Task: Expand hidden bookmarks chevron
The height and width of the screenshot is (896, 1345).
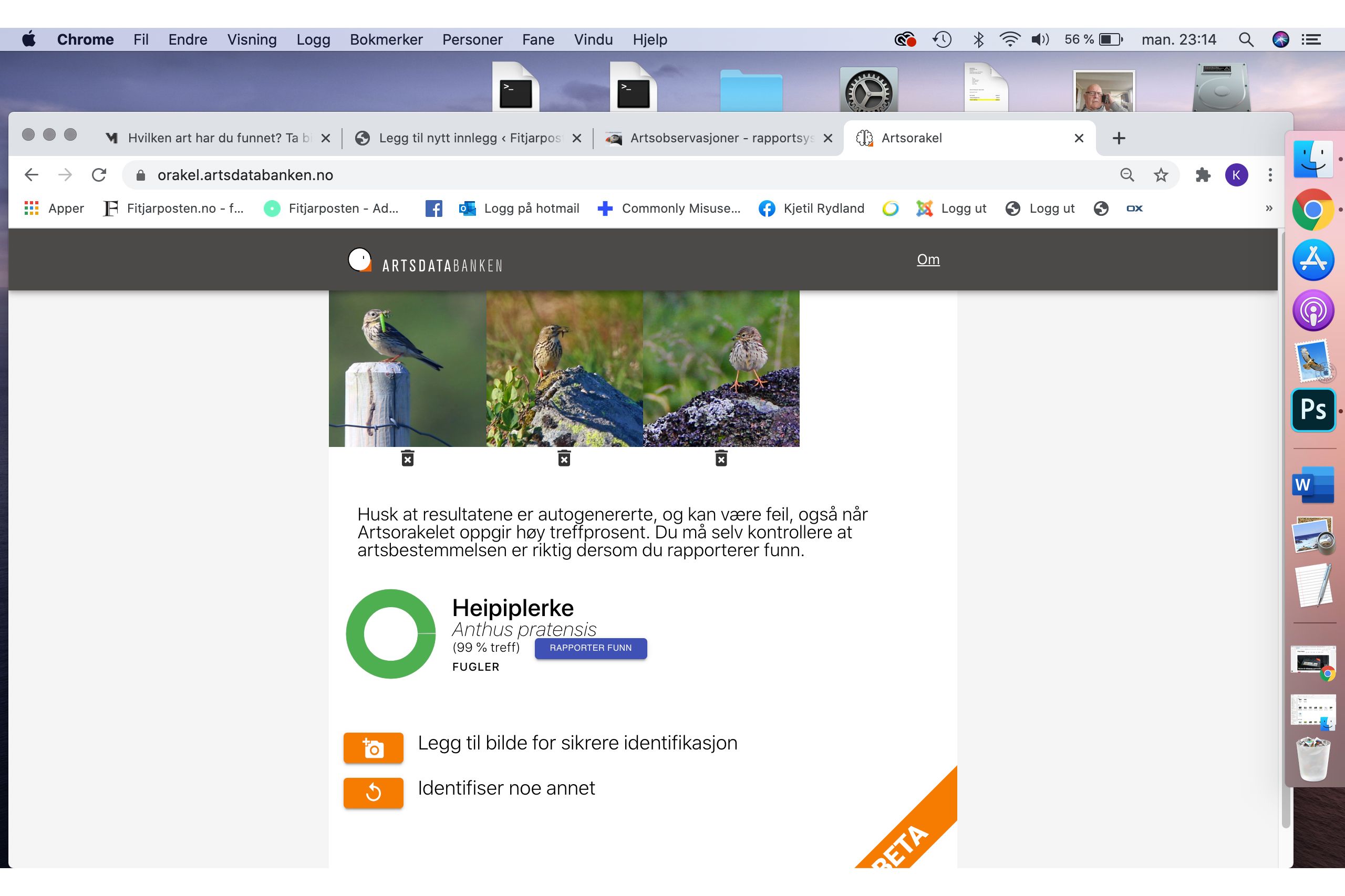Action: tap(1268, 209)
